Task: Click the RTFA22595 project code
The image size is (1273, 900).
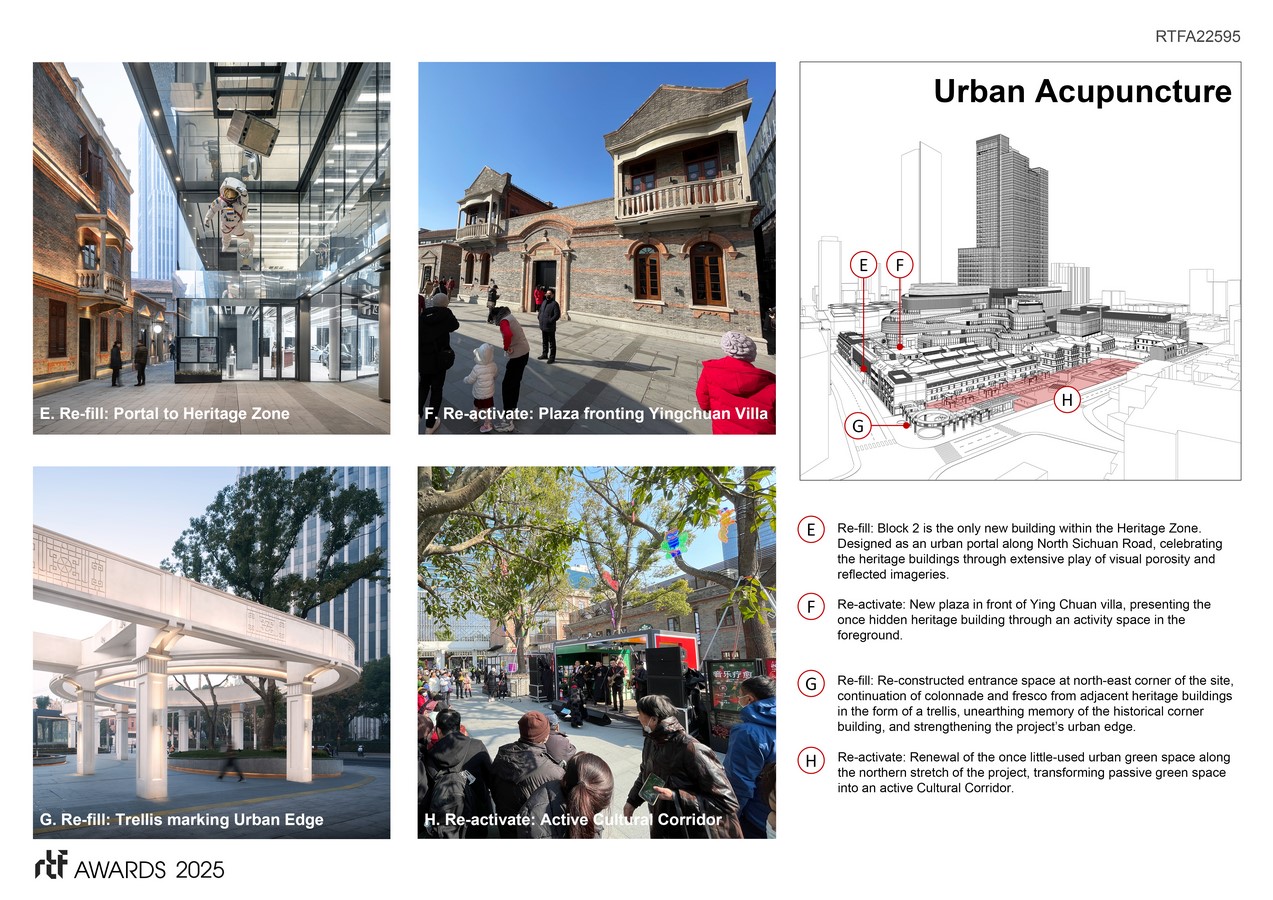Action: click(1197, 36)
